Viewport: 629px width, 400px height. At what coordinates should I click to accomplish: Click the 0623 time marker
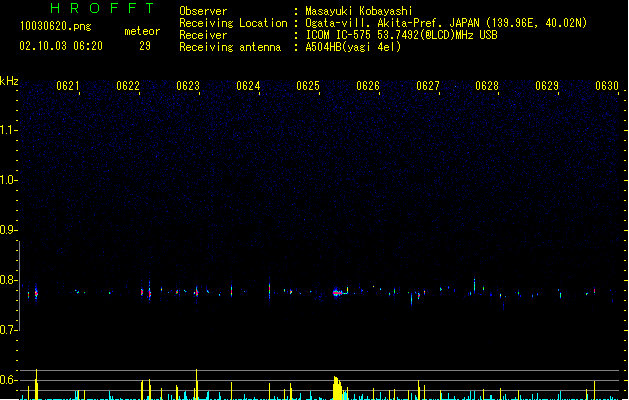tap(188, 86)
